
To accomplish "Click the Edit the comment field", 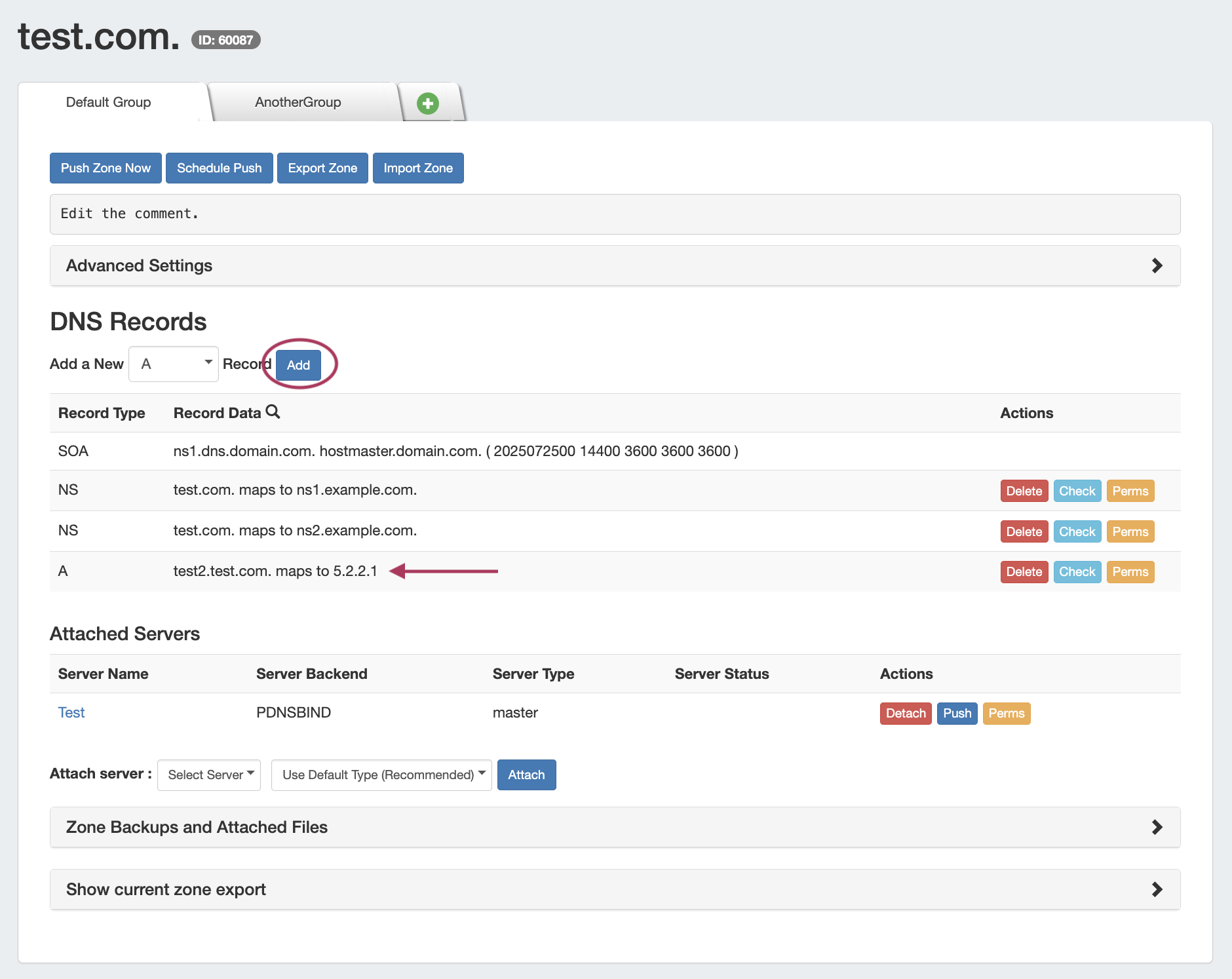I will 615,214.
